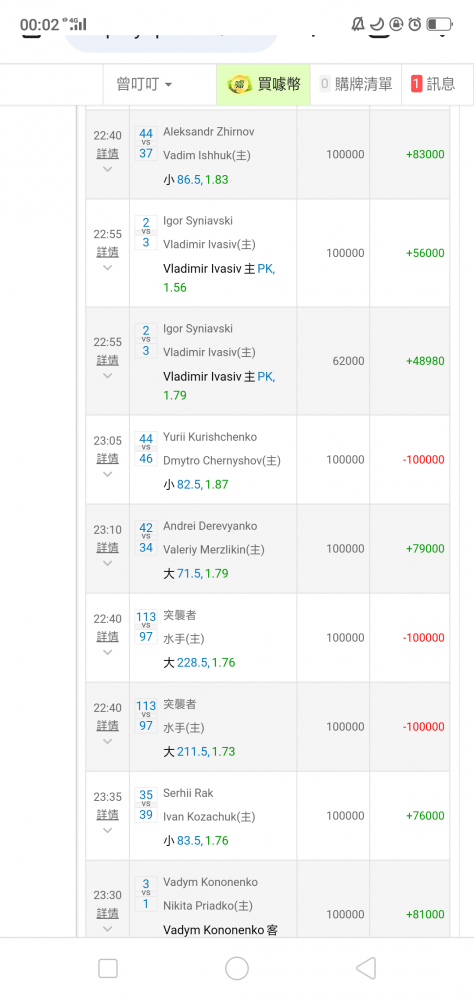The image size is (474, 1000).
Task: Open the red 訊息 notification badge
Action: click(417, 84)
